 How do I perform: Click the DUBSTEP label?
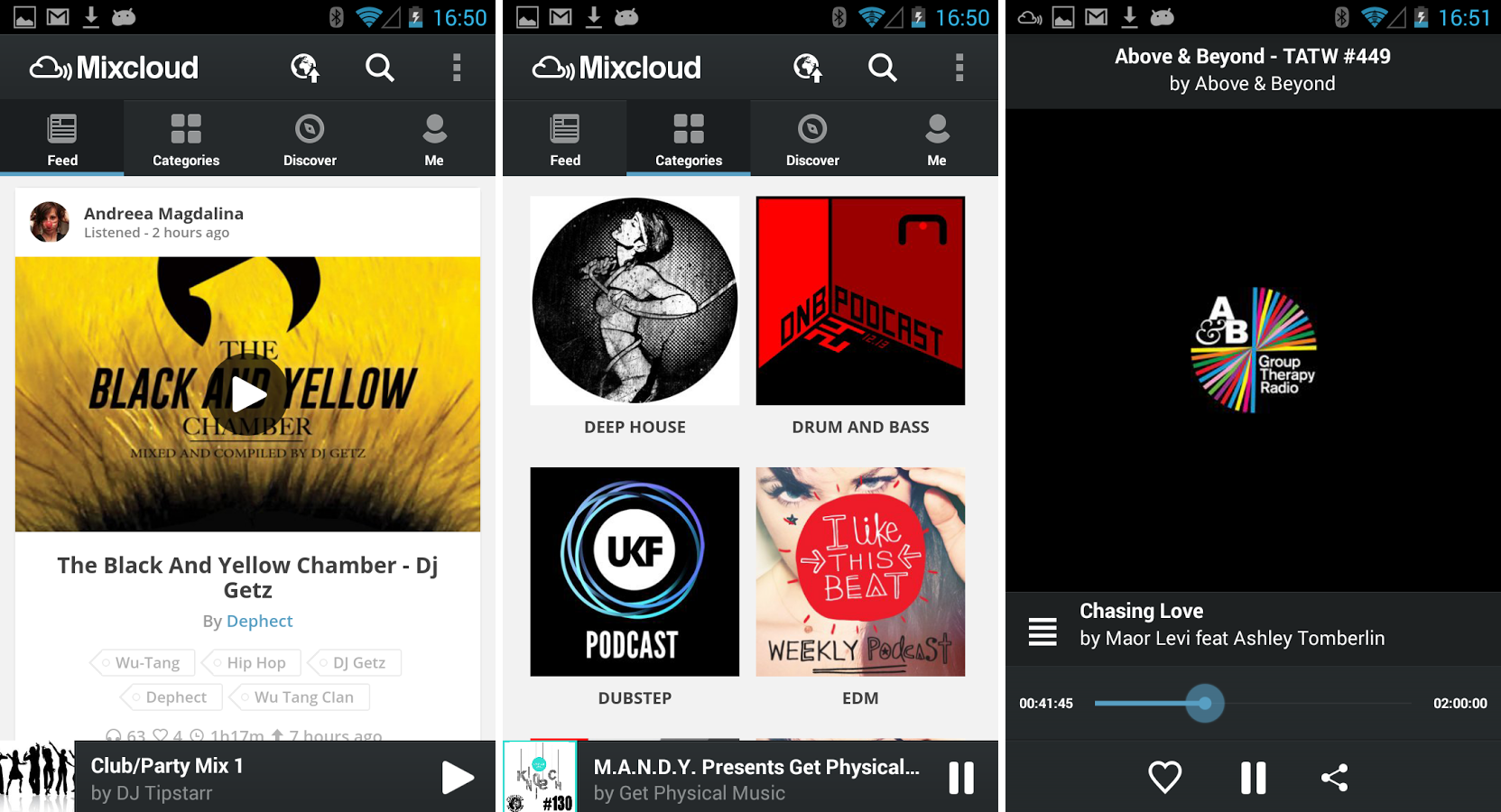coord(635,697)
